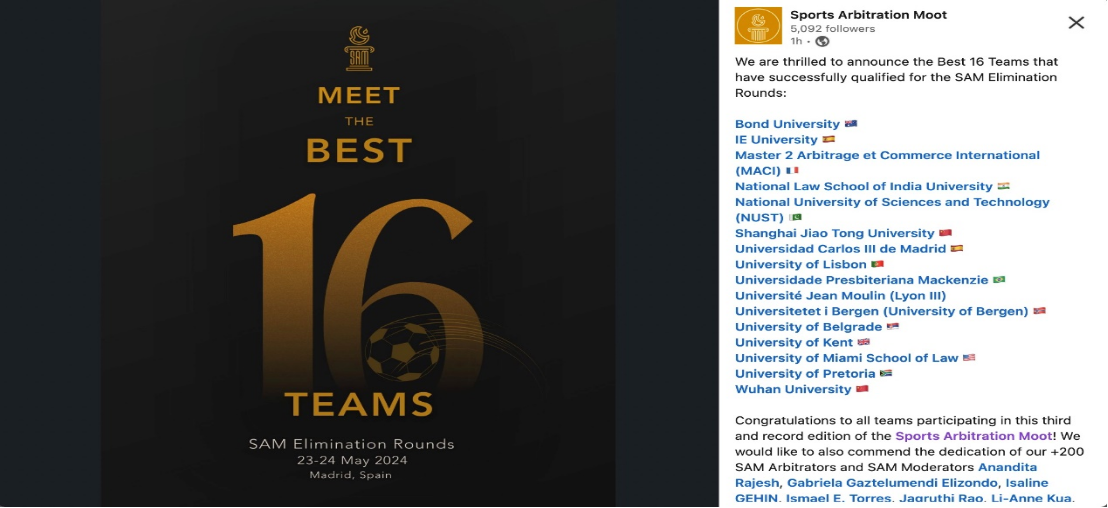Open Universidad Carlos III de Madrid
The image size is (1108, 508).
840,248
